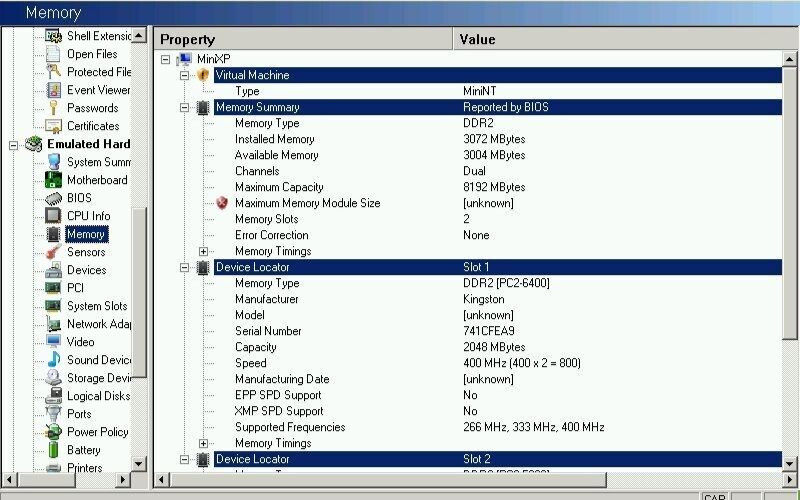
Task: Open the Ports icon
Action: click(x=53, y=414)
